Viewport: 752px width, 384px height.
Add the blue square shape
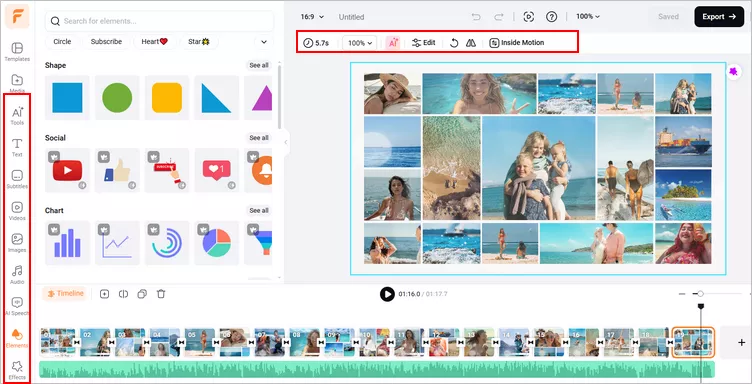coord(67,97)
